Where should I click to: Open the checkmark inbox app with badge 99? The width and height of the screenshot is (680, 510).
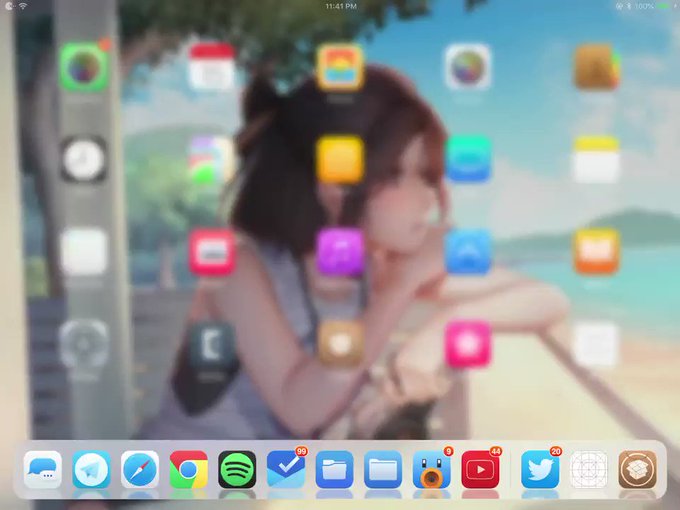click(286, 469)
